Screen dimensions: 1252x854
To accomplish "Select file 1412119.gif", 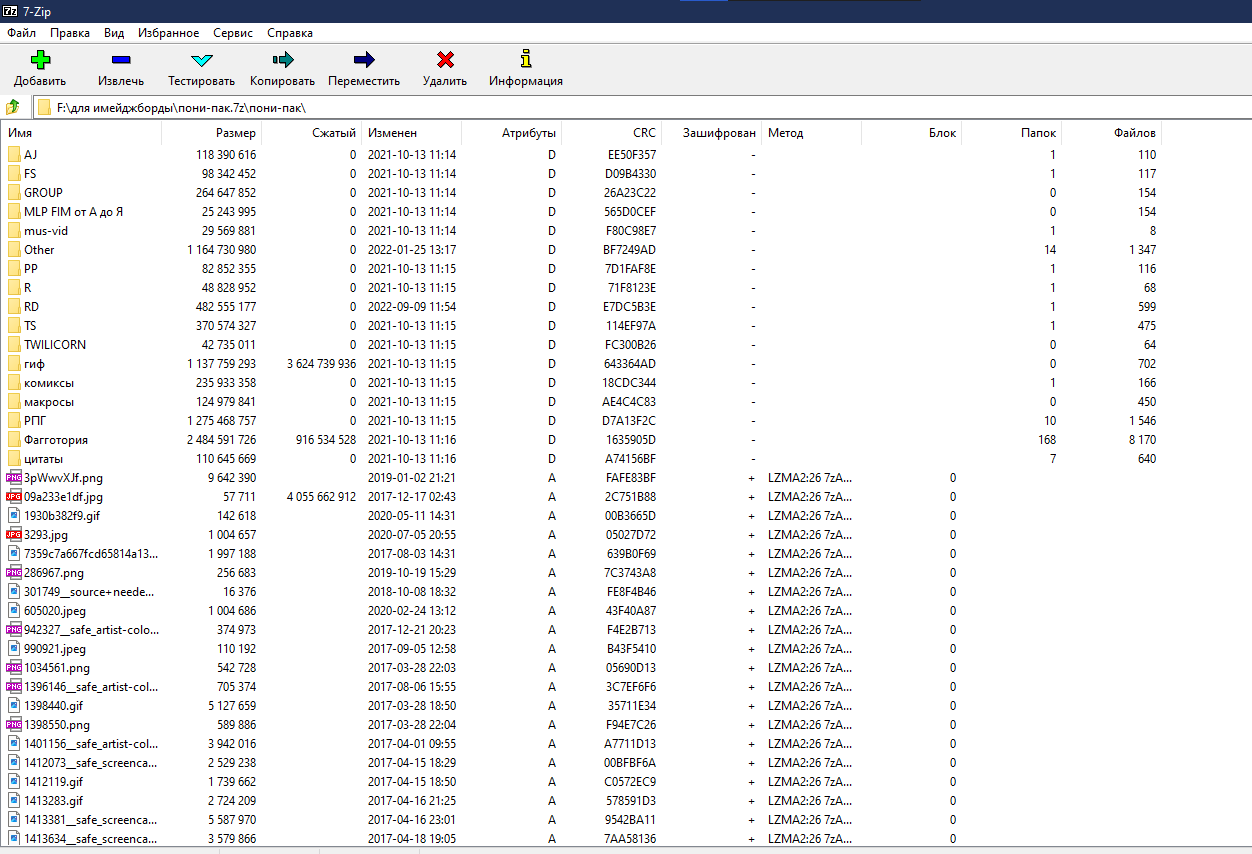I will pyautogui.click(x=53, y=782).
